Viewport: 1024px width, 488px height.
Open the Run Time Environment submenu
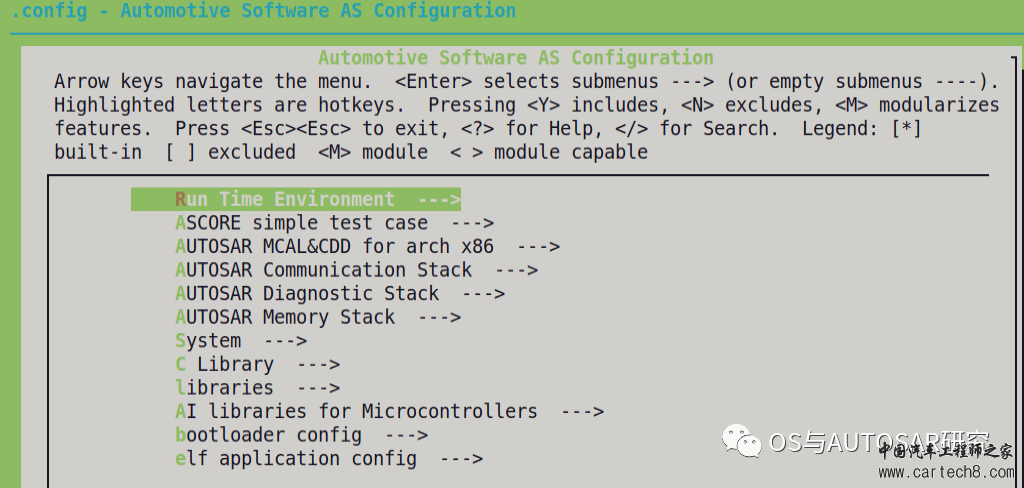(296, 199)
